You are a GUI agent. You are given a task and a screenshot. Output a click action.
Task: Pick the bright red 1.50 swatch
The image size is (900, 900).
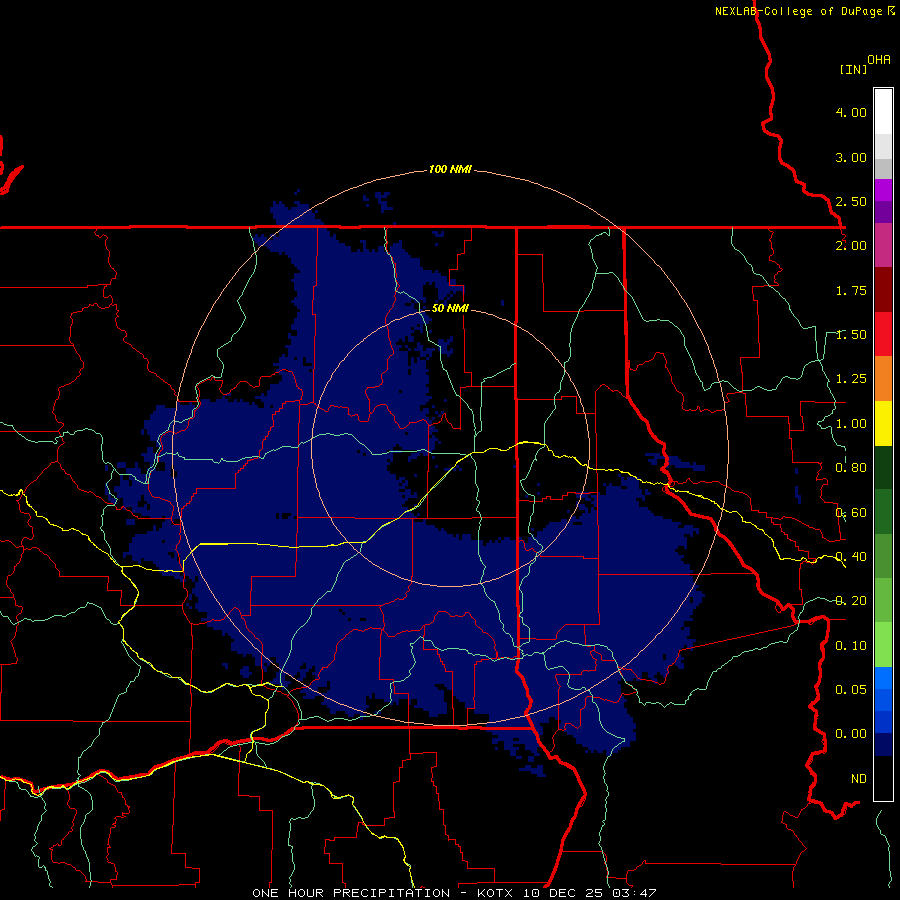[883, 334]
